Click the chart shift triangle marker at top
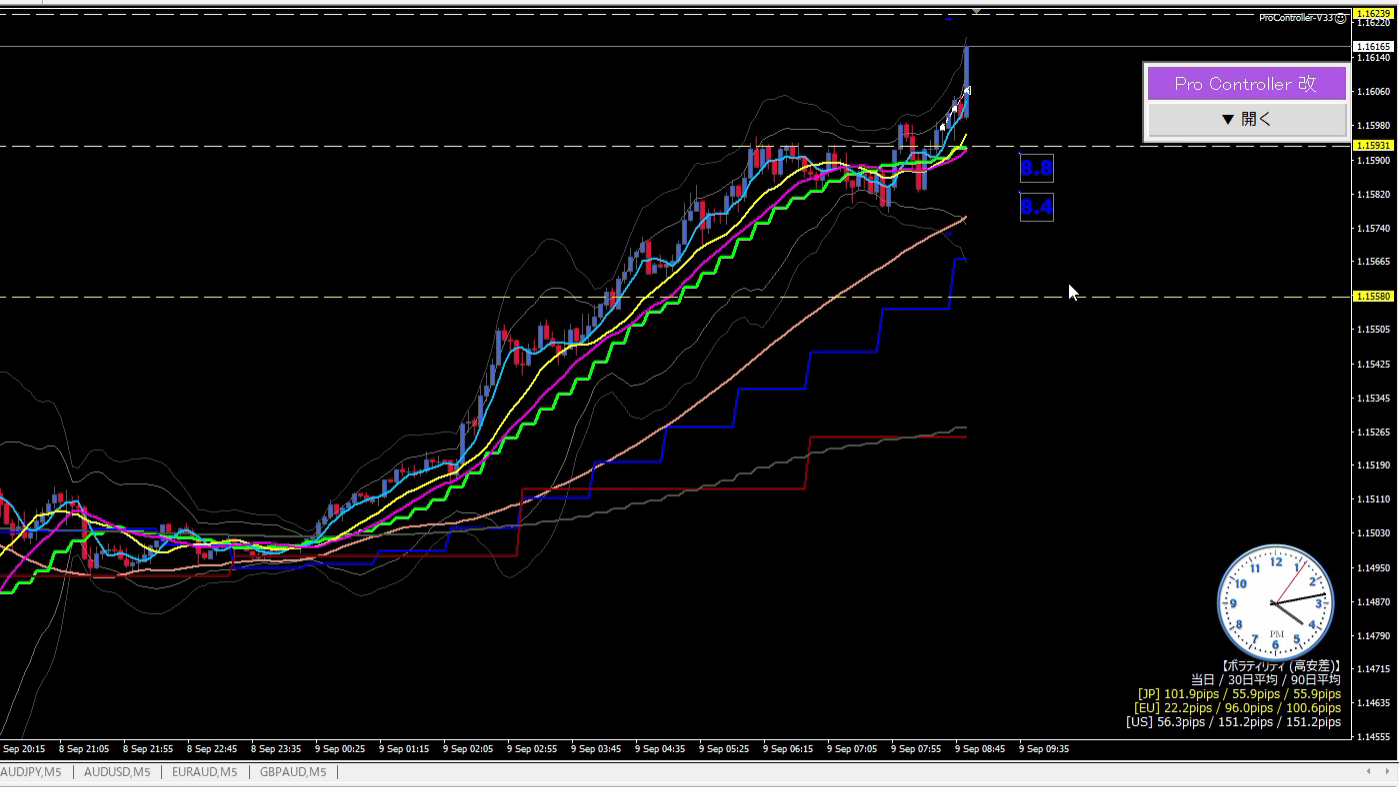Viewport: 1399px width, 787px height. [976, 10]
